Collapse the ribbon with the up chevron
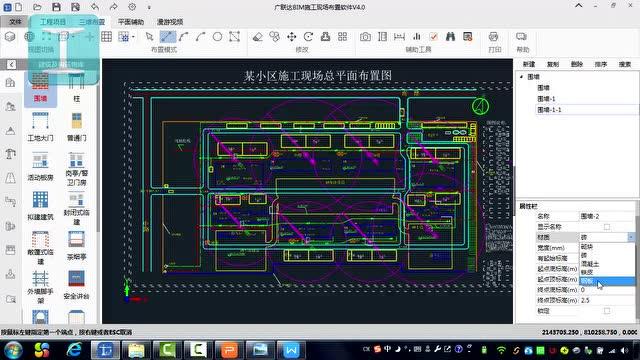 (x=579, y=6)
